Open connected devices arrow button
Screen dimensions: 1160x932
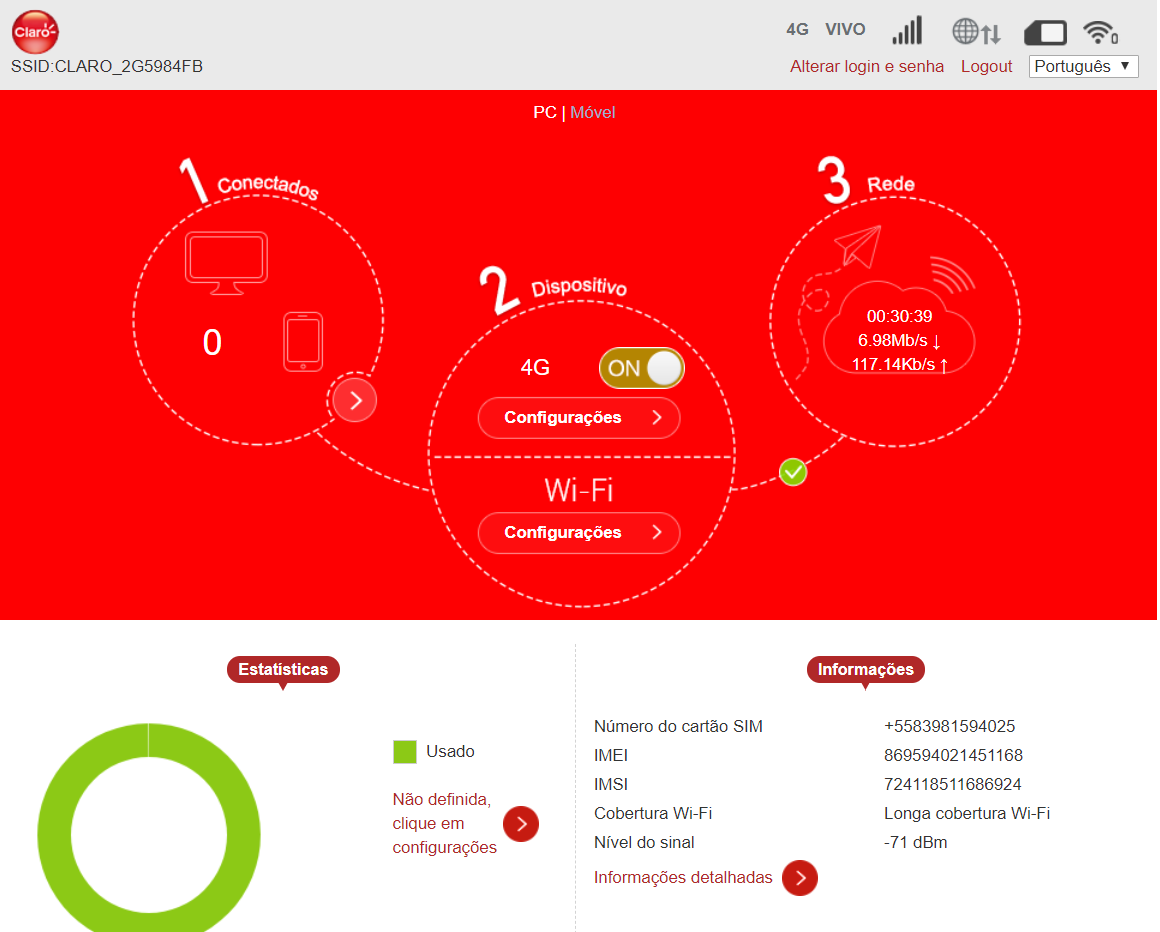pos(355,400)
